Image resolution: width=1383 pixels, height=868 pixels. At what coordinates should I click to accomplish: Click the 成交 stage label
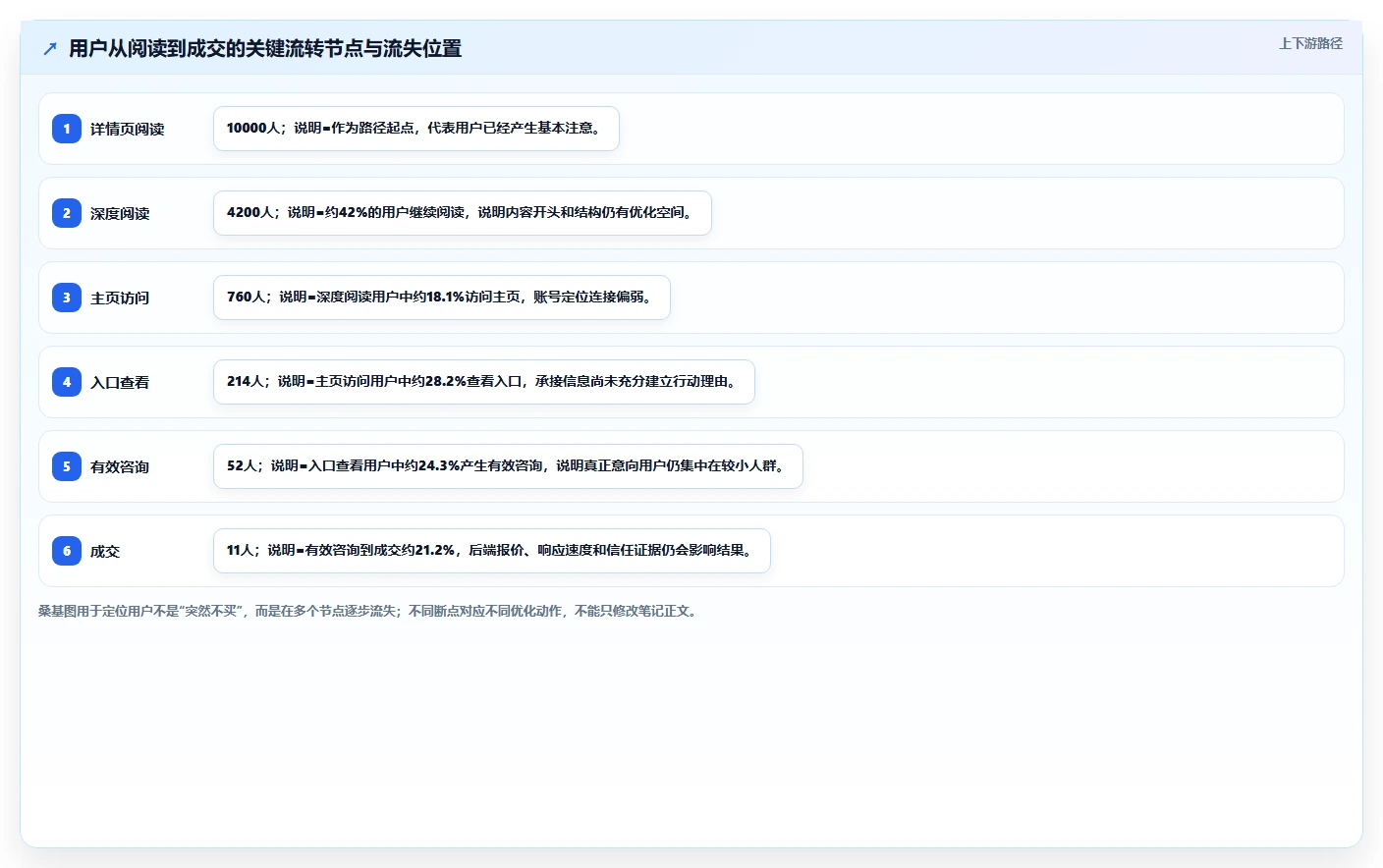click(x=105, y=552)
